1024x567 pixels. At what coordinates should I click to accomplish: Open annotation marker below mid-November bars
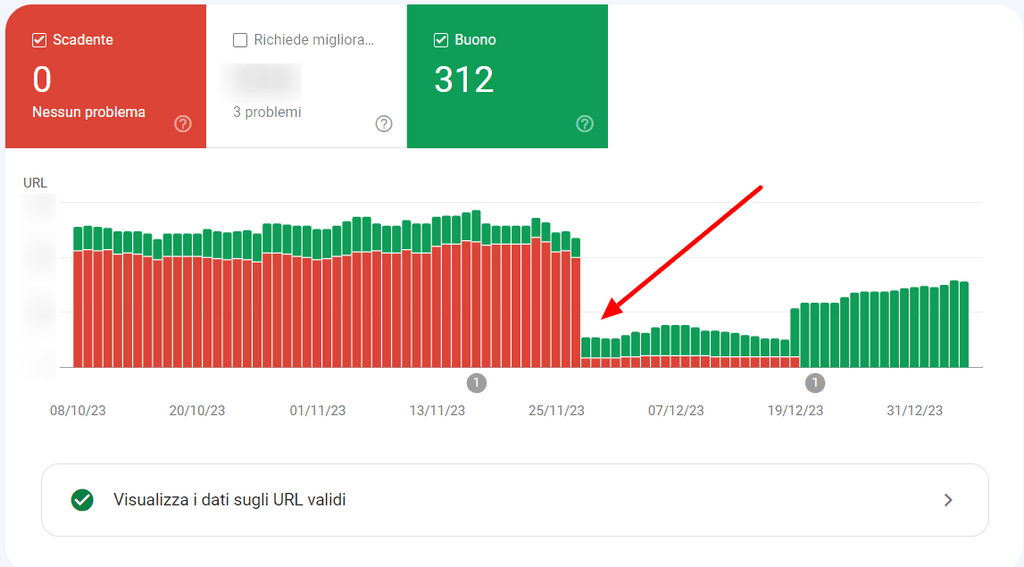coord(476,383)
